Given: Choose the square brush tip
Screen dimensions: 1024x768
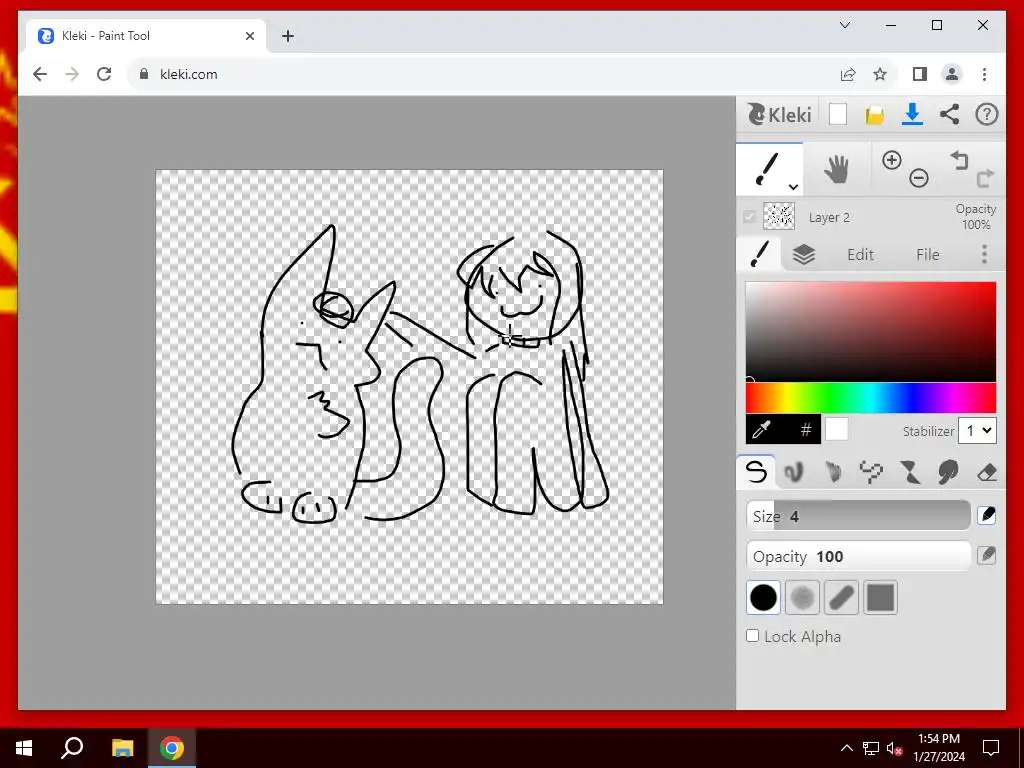Looking at the screenshot, I should pos(880,598).
